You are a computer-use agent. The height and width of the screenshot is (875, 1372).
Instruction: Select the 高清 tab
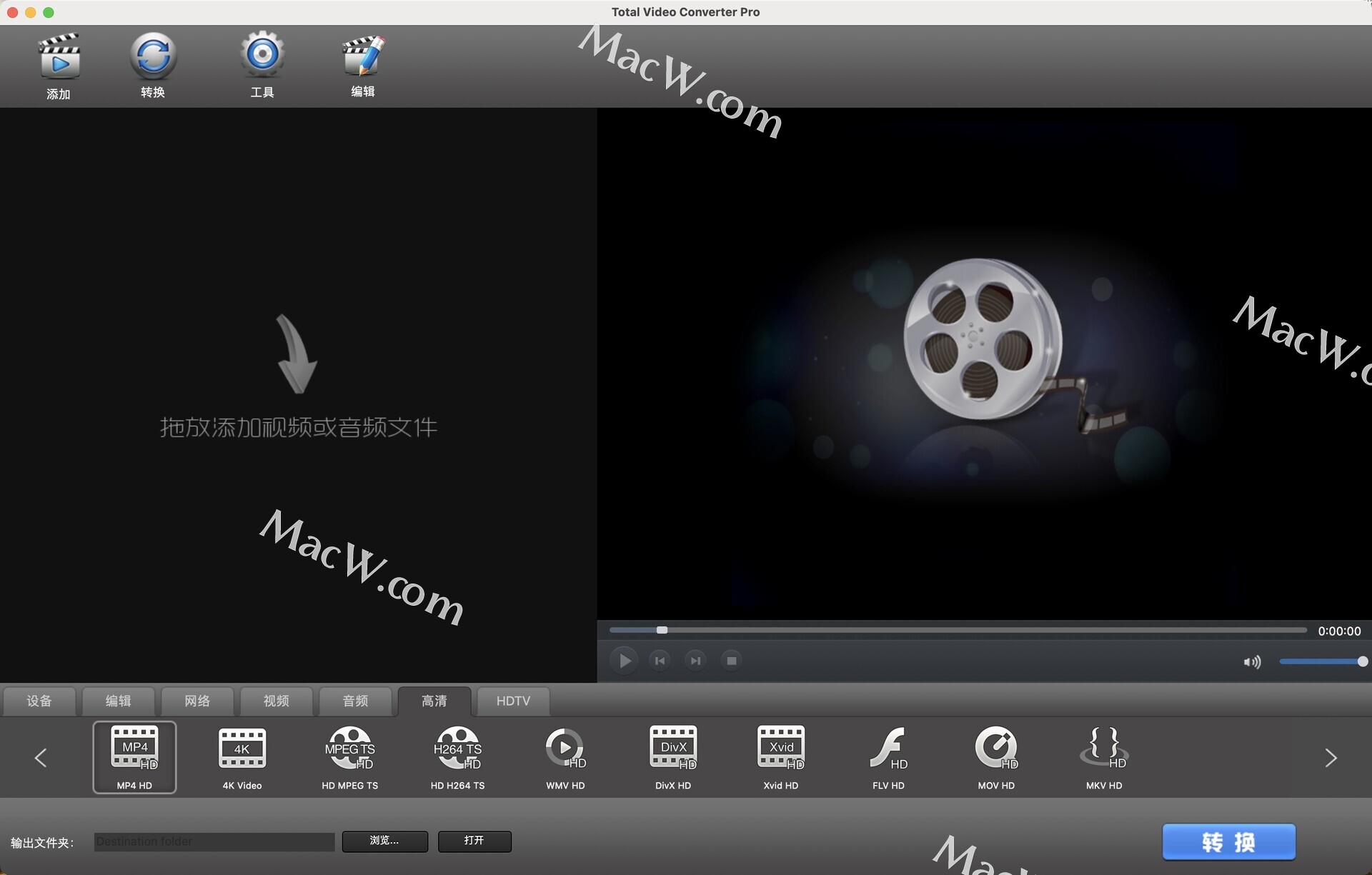pos(434,701)
